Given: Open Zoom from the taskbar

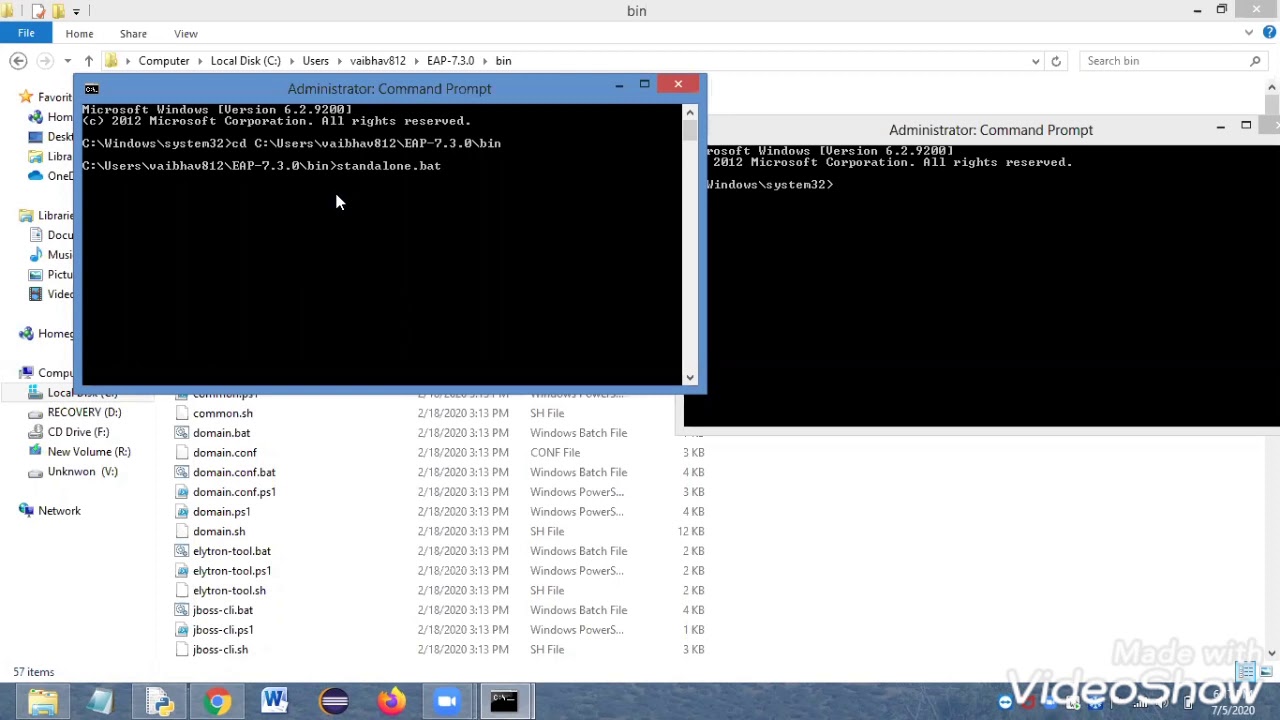Looking at the screenshot, I should [447, 701].
